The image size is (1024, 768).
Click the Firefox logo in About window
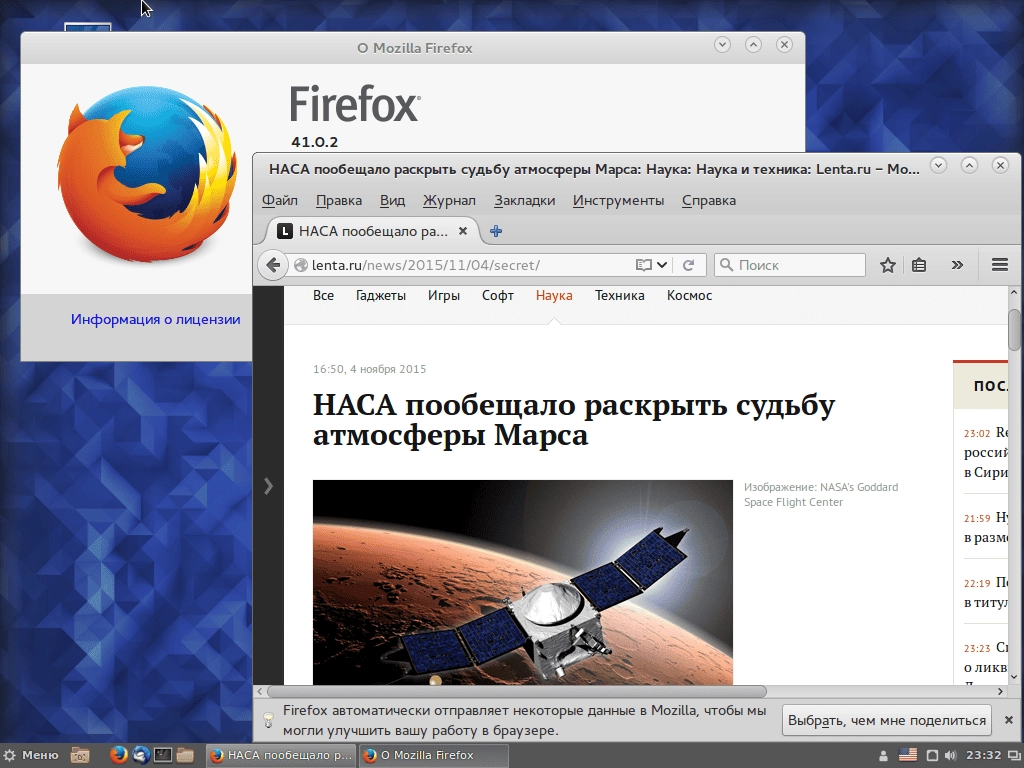[146, 172]
